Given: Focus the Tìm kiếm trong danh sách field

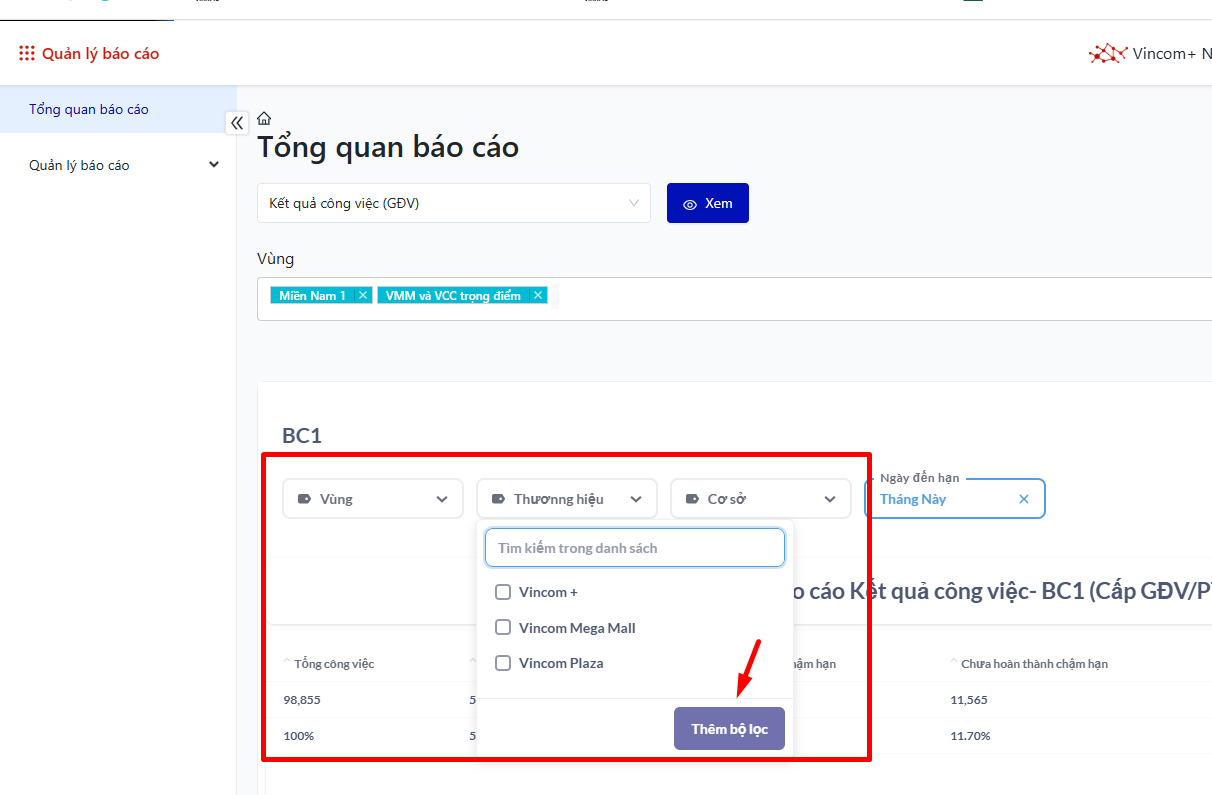Looking at the screenshot, I should 634,548.
